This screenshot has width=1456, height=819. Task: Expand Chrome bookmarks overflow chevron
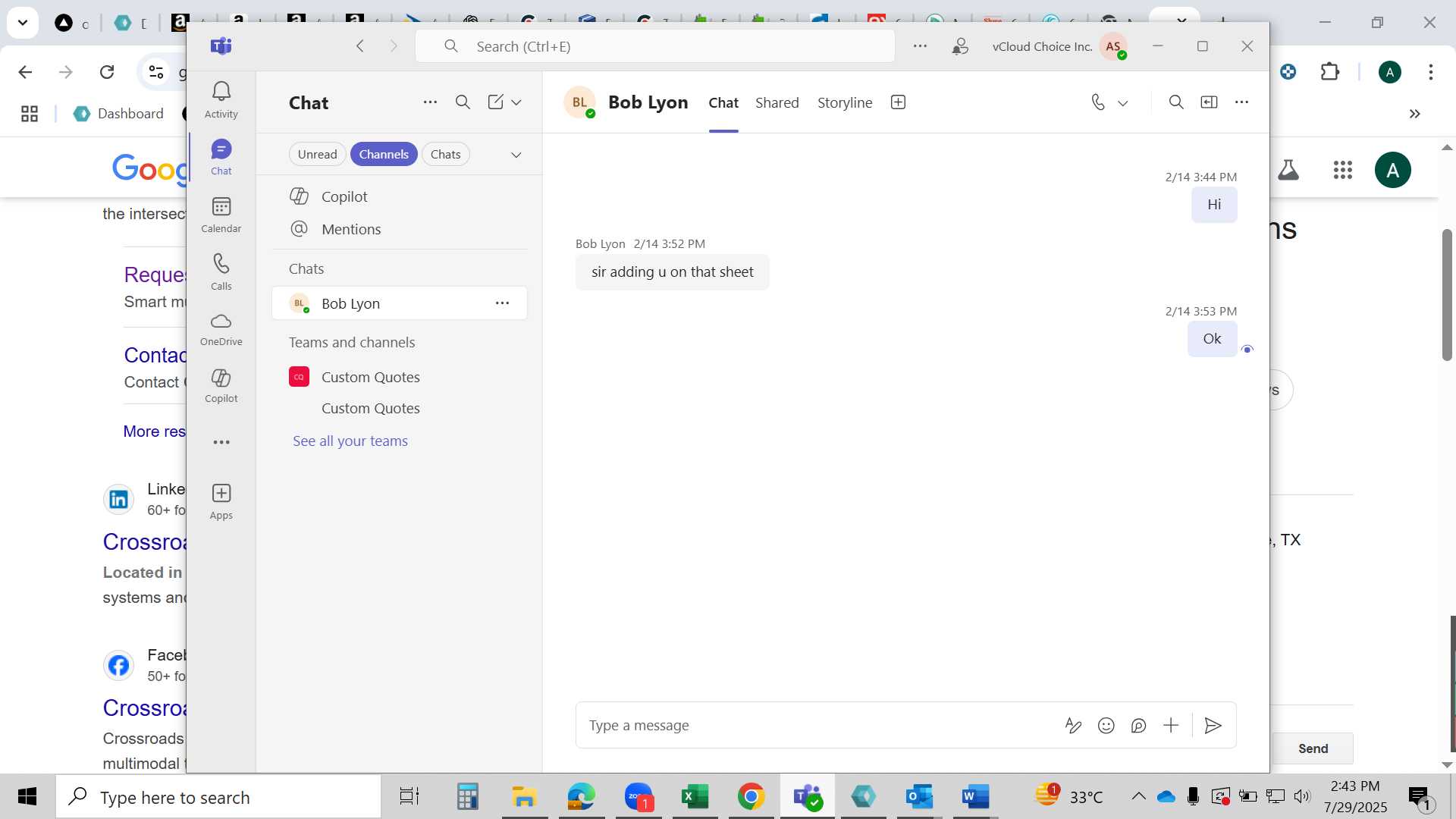tap(1415, 114)
